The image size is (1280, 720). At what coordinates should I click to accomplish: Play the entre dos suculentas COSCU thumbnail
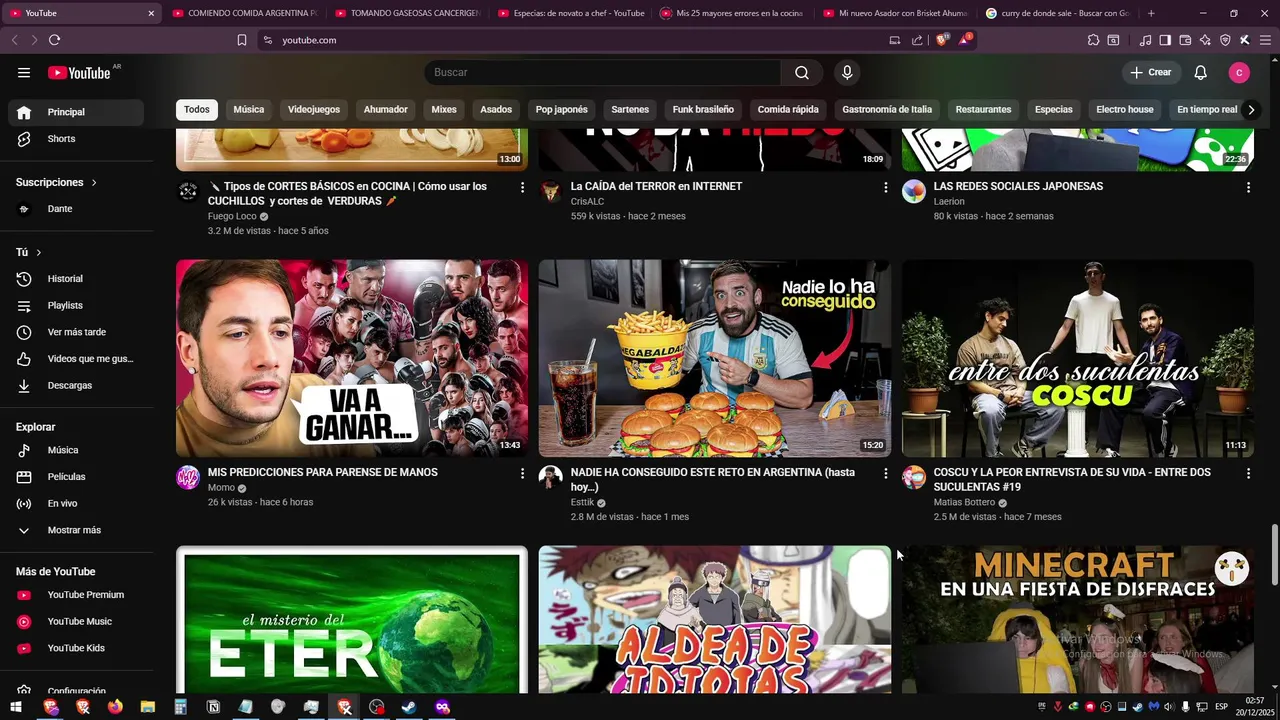(x=1078, y=358)
